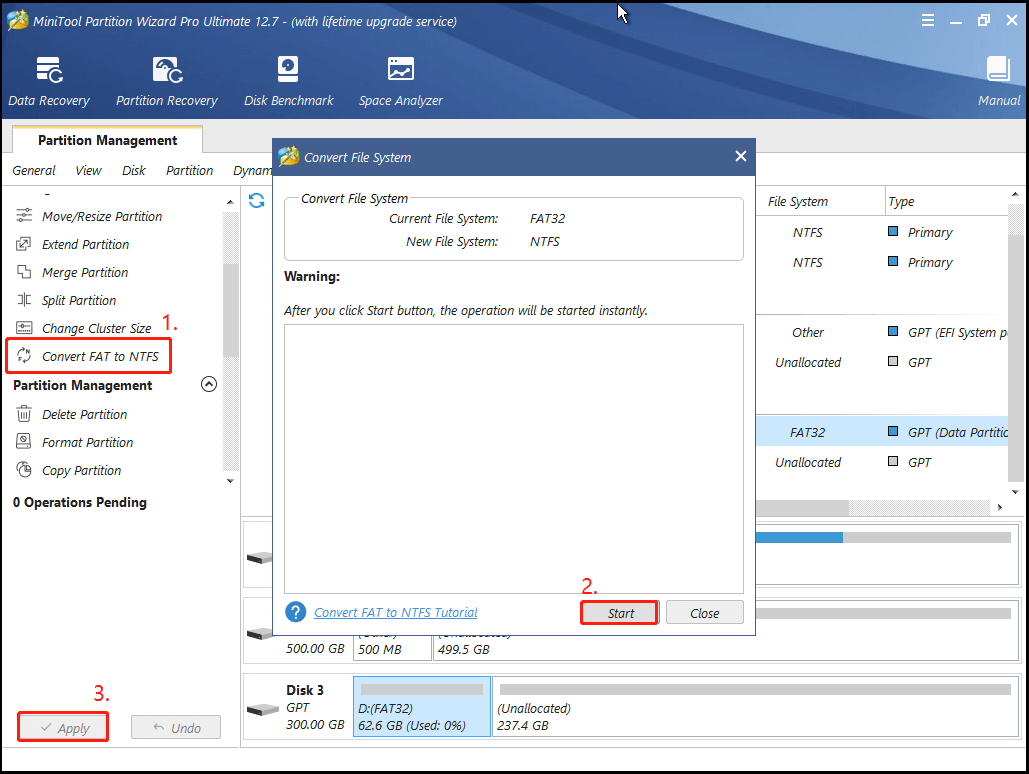
Task: Click the Close button in the convert dialog
Action: coord(704,613)
